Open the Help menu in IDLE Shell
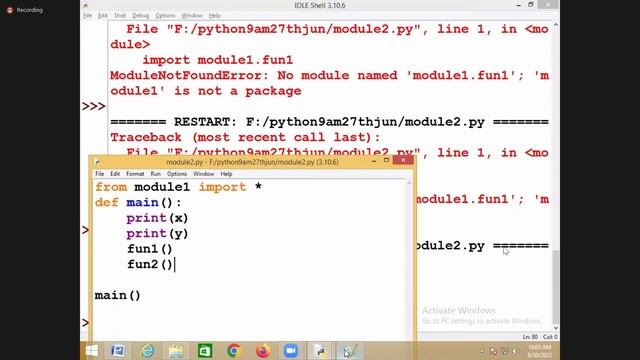Viewport: 640px width, 360px height. click(214, 16)
